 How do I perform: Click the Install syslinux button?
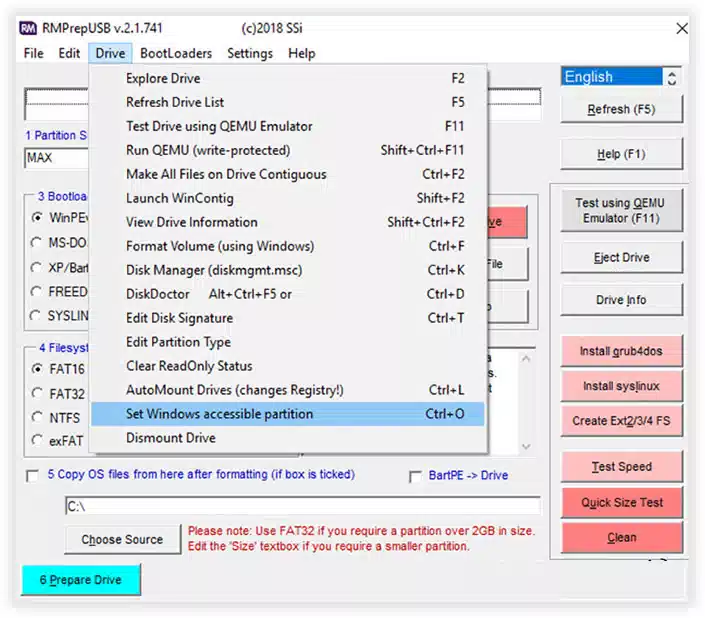coord(621,386)
